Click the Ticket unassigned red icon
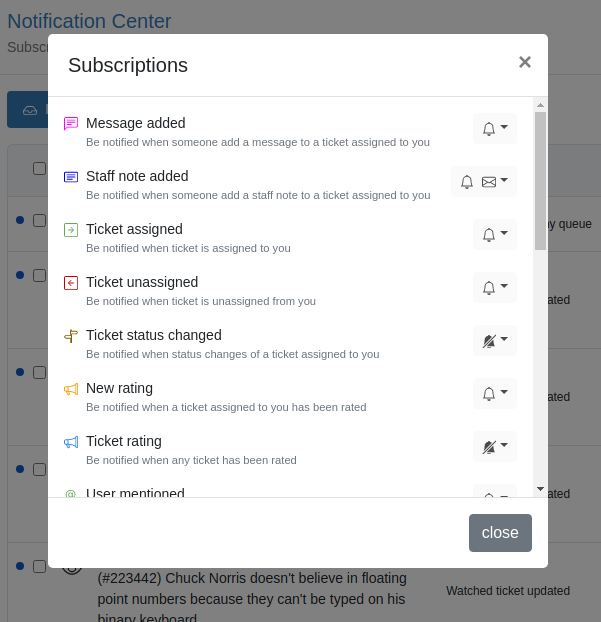The width and height of the screenshot is (601, 622). [x=71, y=283]
